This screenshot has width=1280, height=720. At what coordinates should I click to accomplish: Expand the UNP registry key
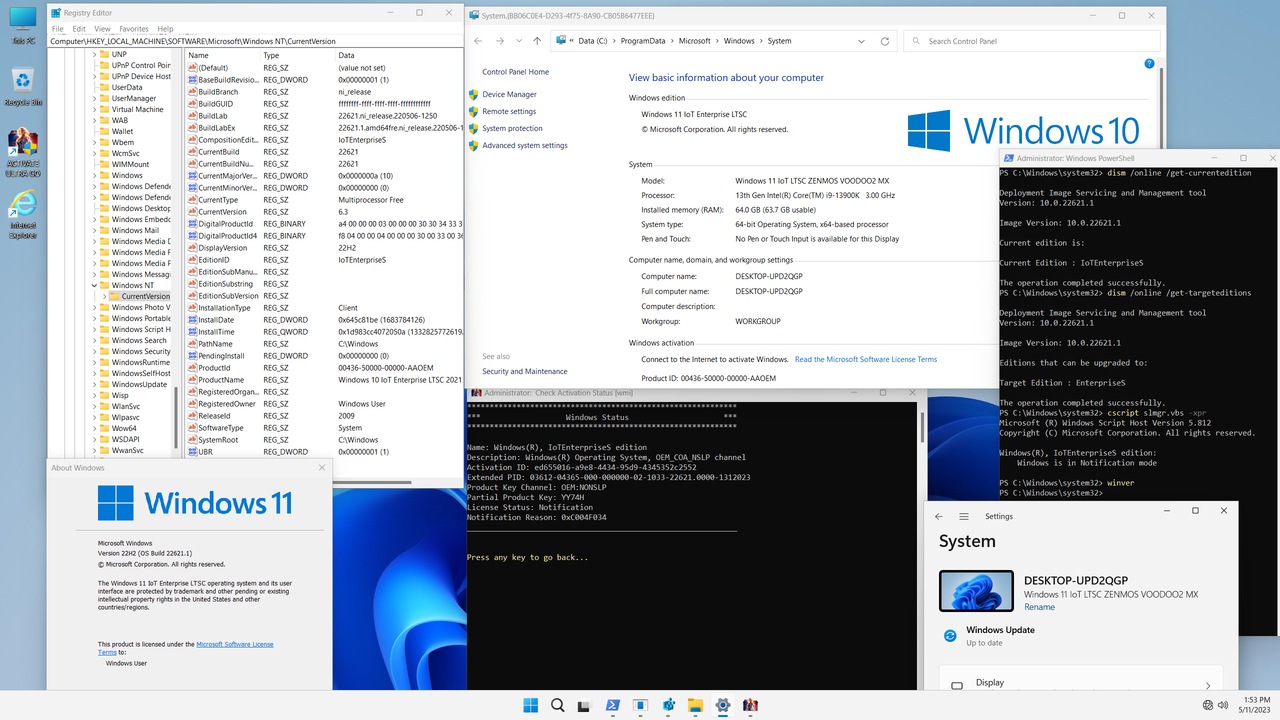click(x=96, y=55)
